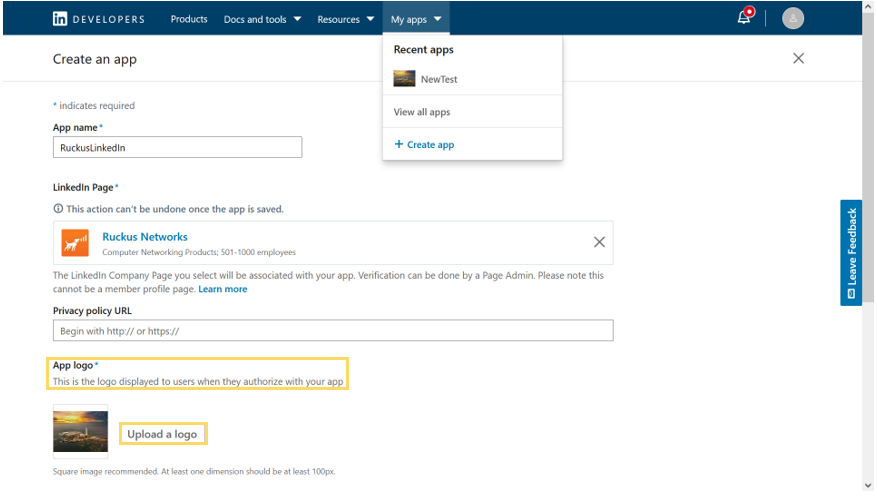The image size is (877, 497).
Task: Click the Create an app title
Action: click(95, 59)
